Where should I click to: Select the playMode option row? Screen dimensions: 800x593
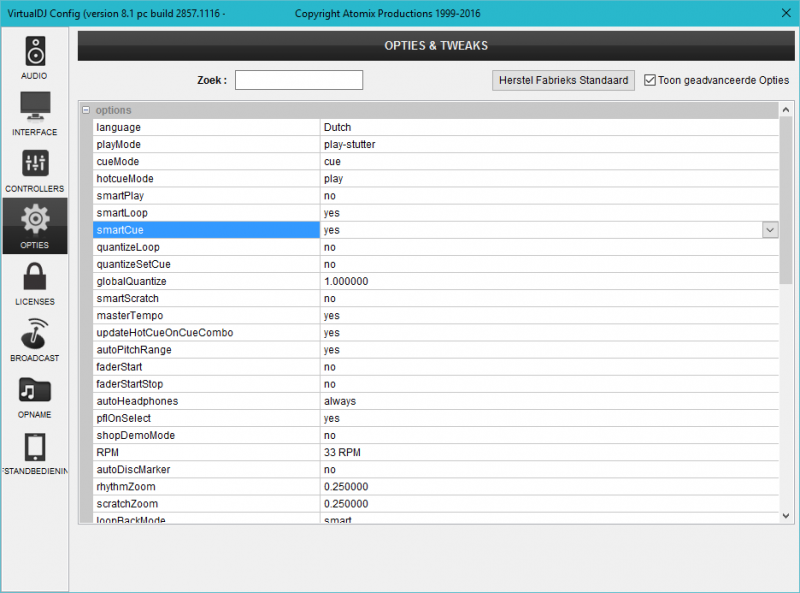[x=435, y=144]
